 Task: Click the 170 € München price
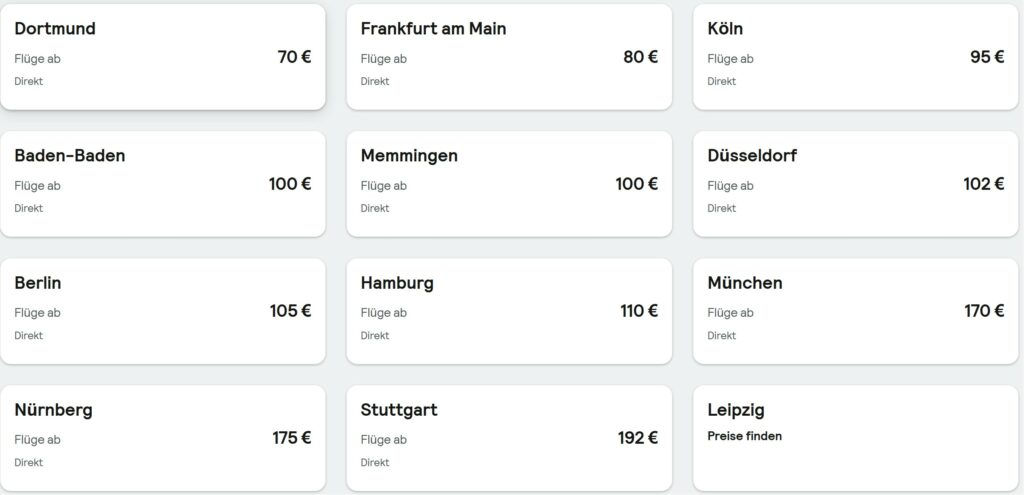point(985,311)
